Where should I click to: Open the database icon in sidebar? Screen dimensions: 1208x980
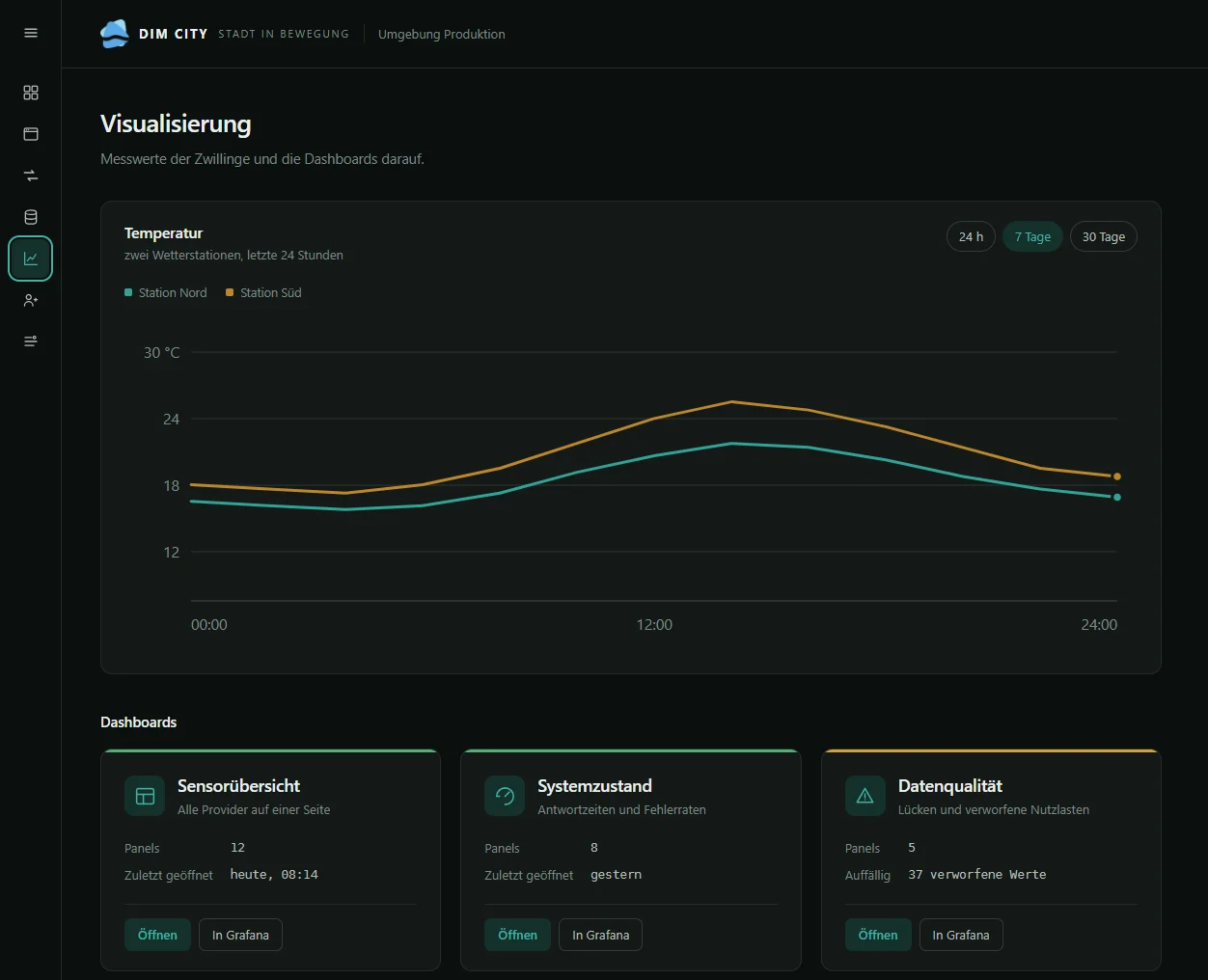pos(31,217)
